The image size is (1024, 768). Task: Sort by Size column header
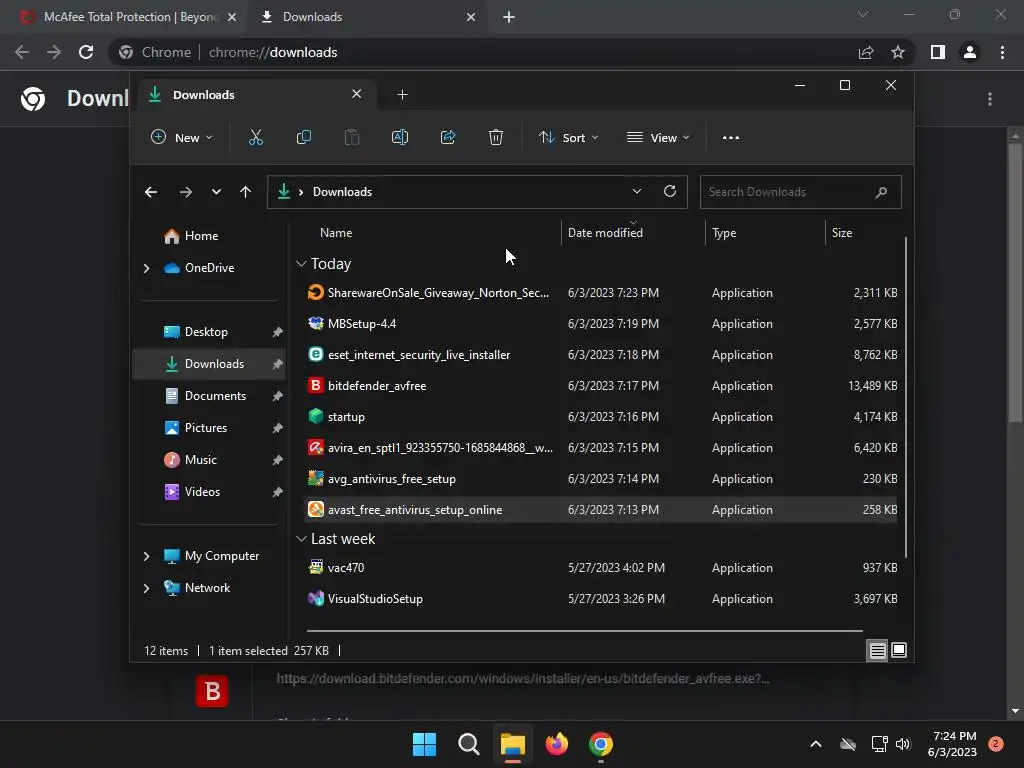[x=842, y=232]
